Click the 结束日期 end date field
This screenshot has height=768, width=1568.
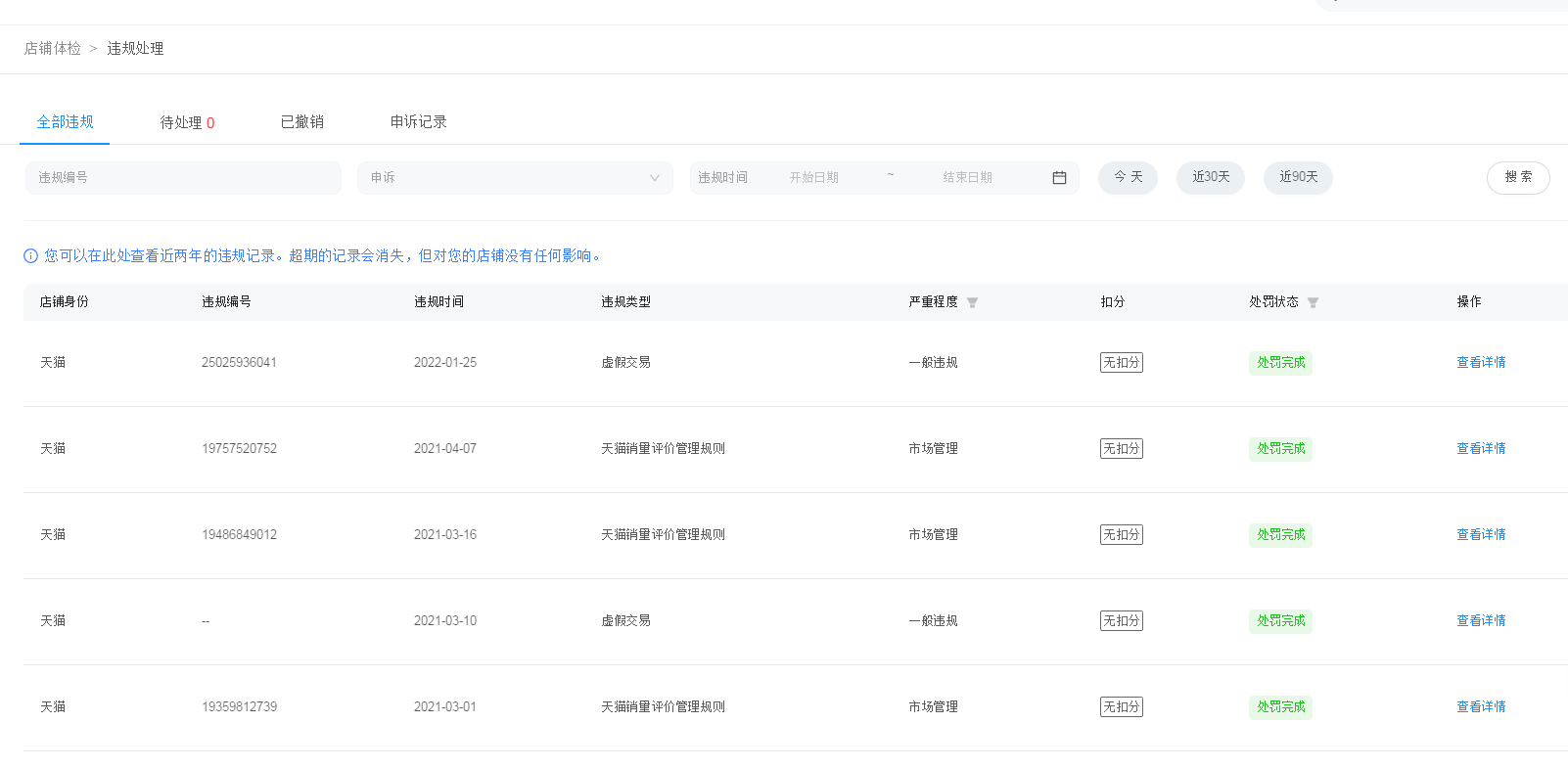click(967, 178)
